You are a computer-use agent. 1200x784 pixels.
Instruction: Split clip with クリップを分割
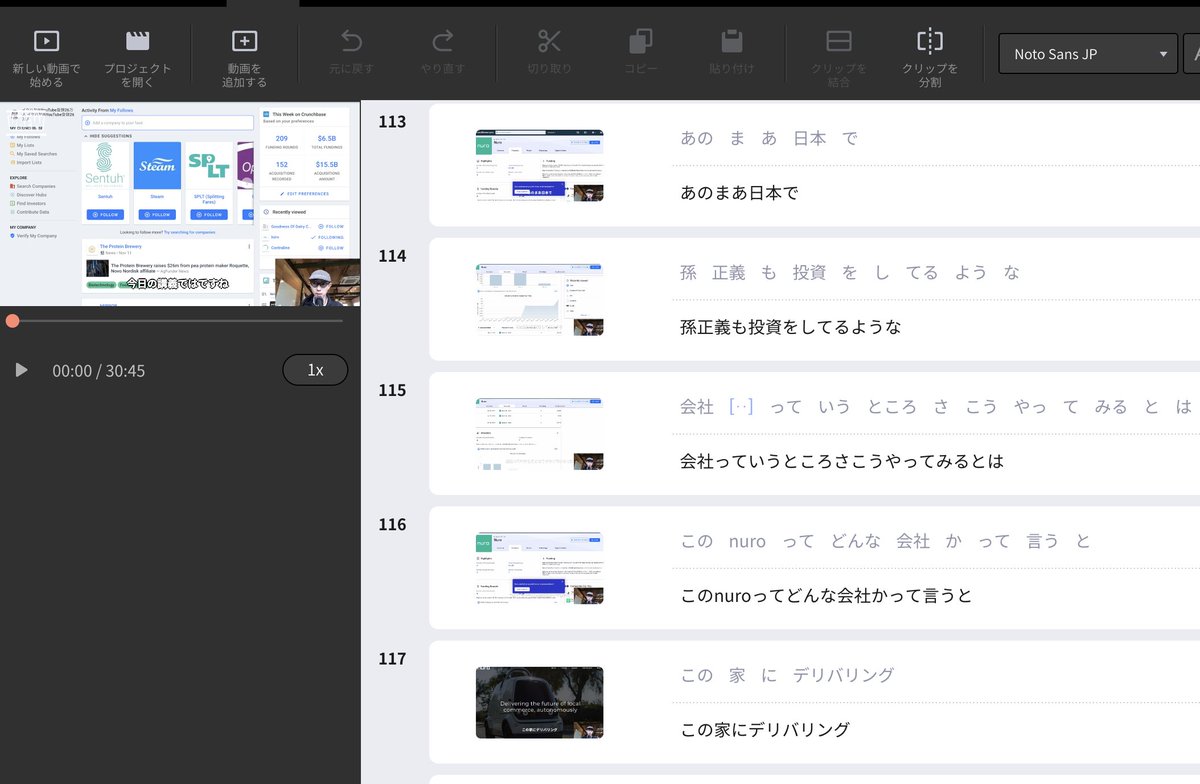(x=930, y=41)
